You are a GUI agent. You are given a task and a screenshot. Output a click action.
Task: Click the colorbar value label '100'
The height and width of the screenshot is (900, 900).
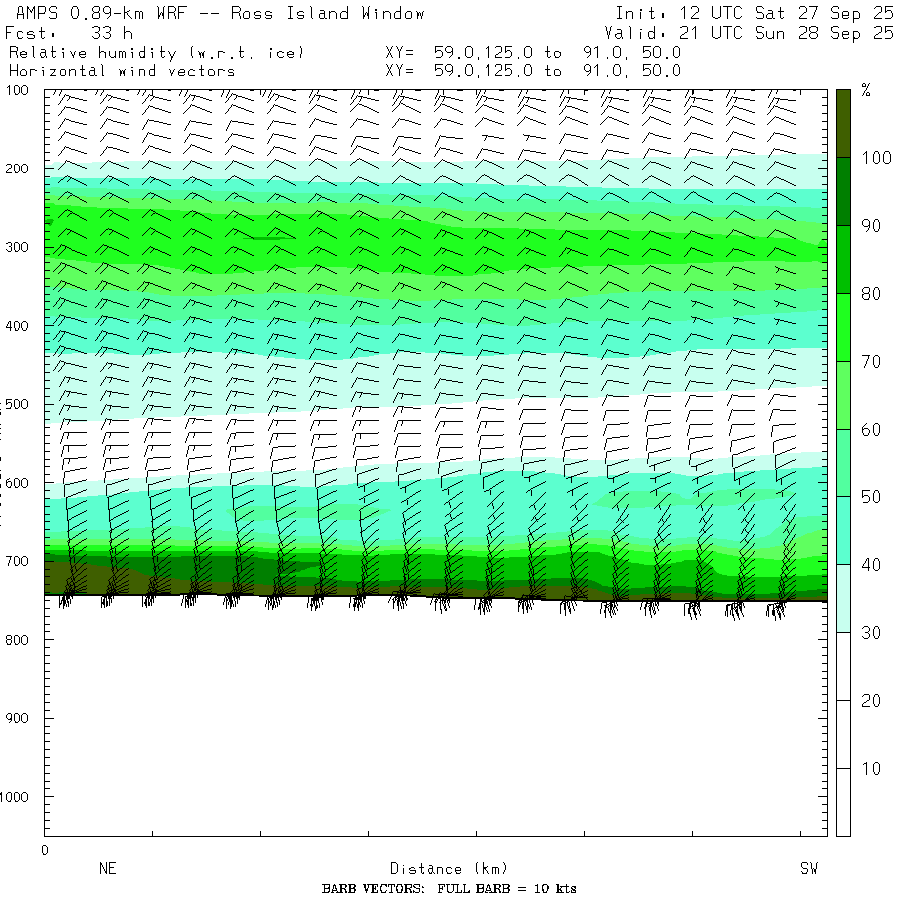coord(876,158)
